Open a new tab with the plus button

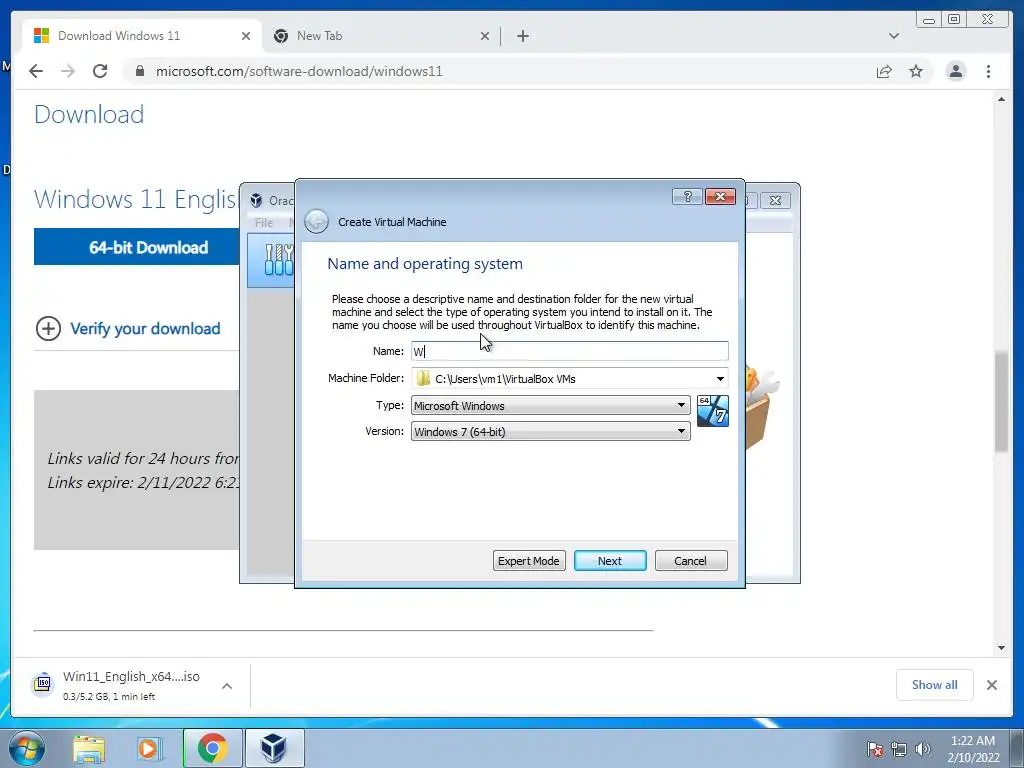[522, 36]
